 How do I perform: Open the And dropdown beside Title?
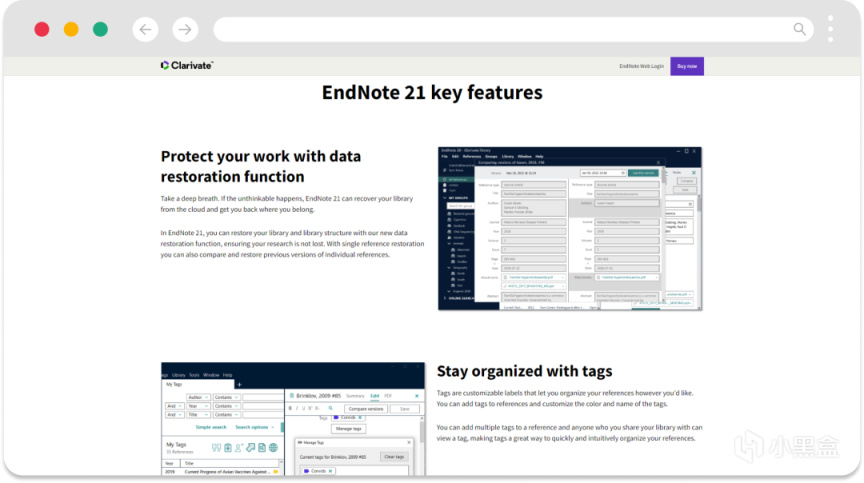(x=174, y=415)
